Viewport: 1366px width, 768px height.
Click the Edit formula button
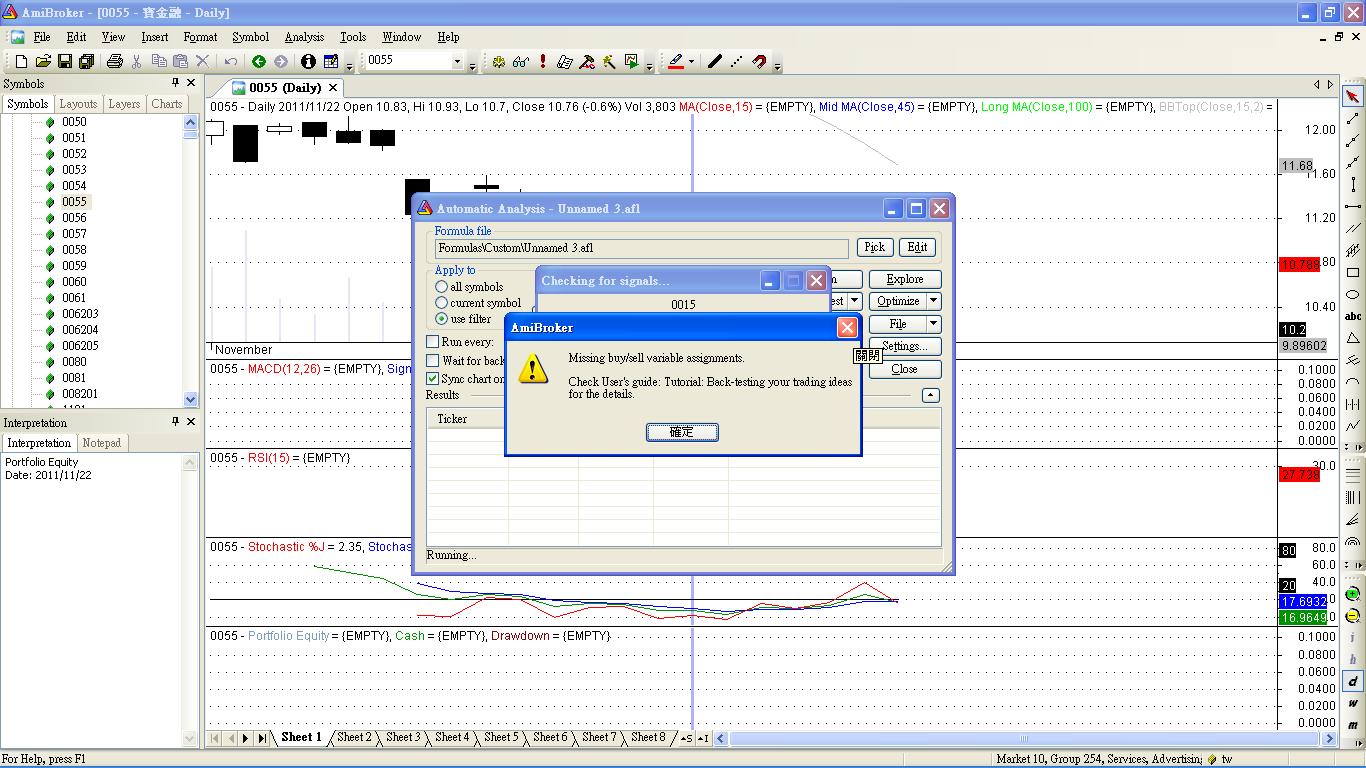tap(917, 247)
